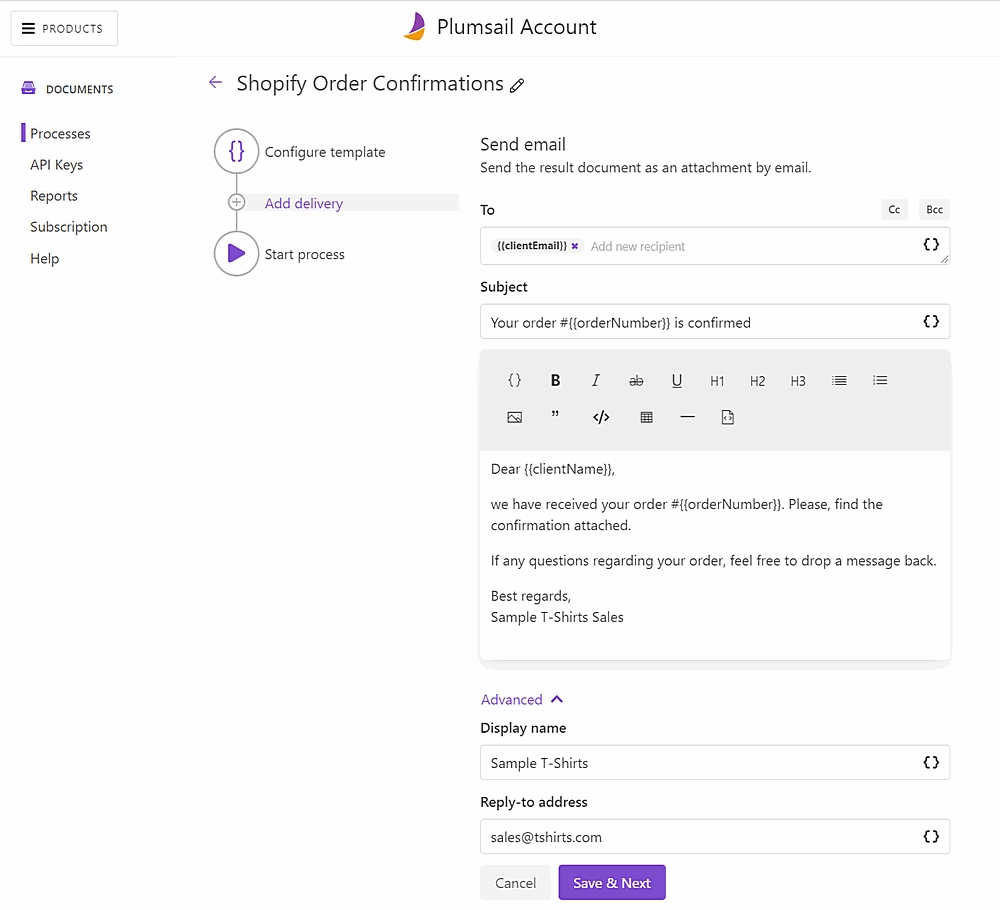Image resolution: width=1000 pixels, height=910 pixels.
Task: Click the Start process step label
Action: tap(304, 254)
